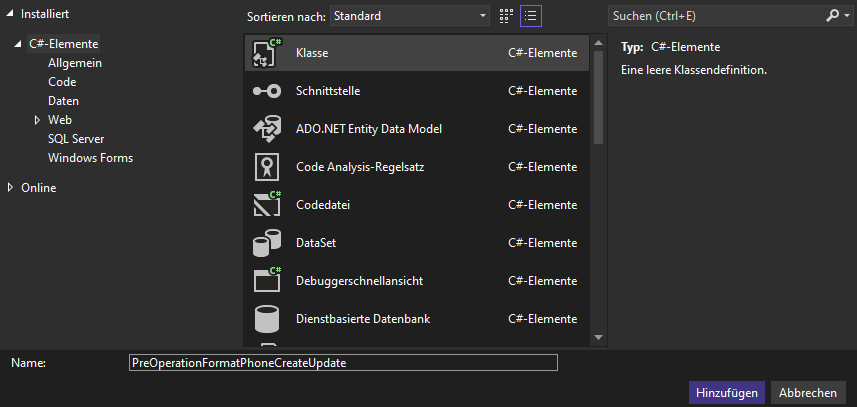857x407 pixels.
Task: Click into the Name text field
Action: pyautogui.click(x=343, y=363)
